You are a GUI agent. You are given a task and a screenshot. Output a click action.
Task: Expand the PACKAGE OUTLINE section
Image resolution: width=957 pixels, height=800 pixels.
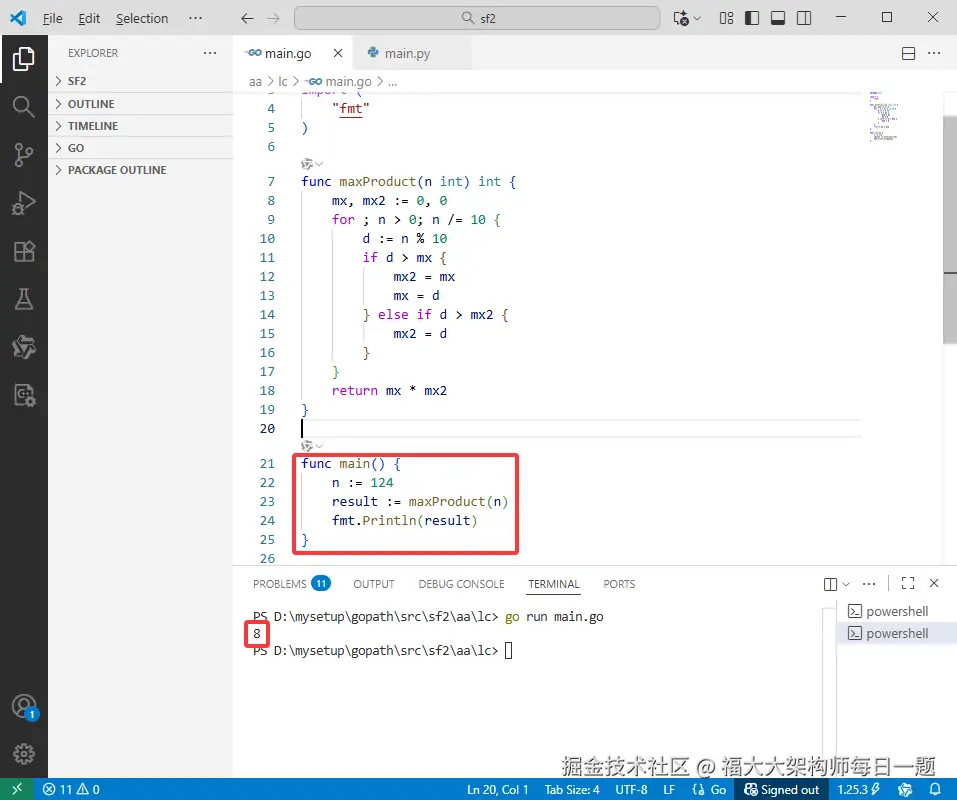point(140,170)
